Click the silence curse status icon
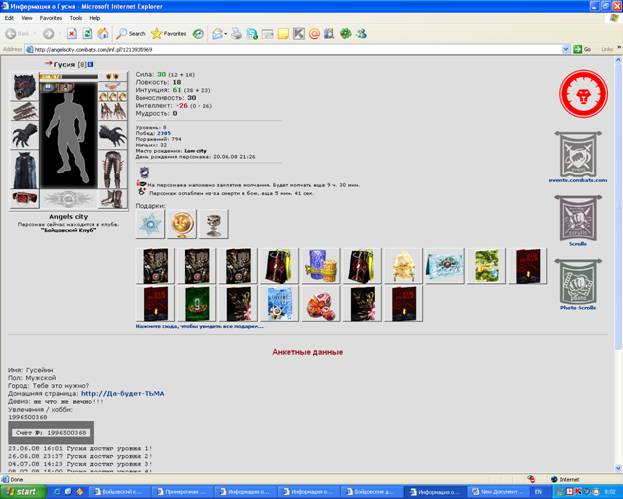The width and height of the screenshot is (623, 499). (x=141, y=184)
